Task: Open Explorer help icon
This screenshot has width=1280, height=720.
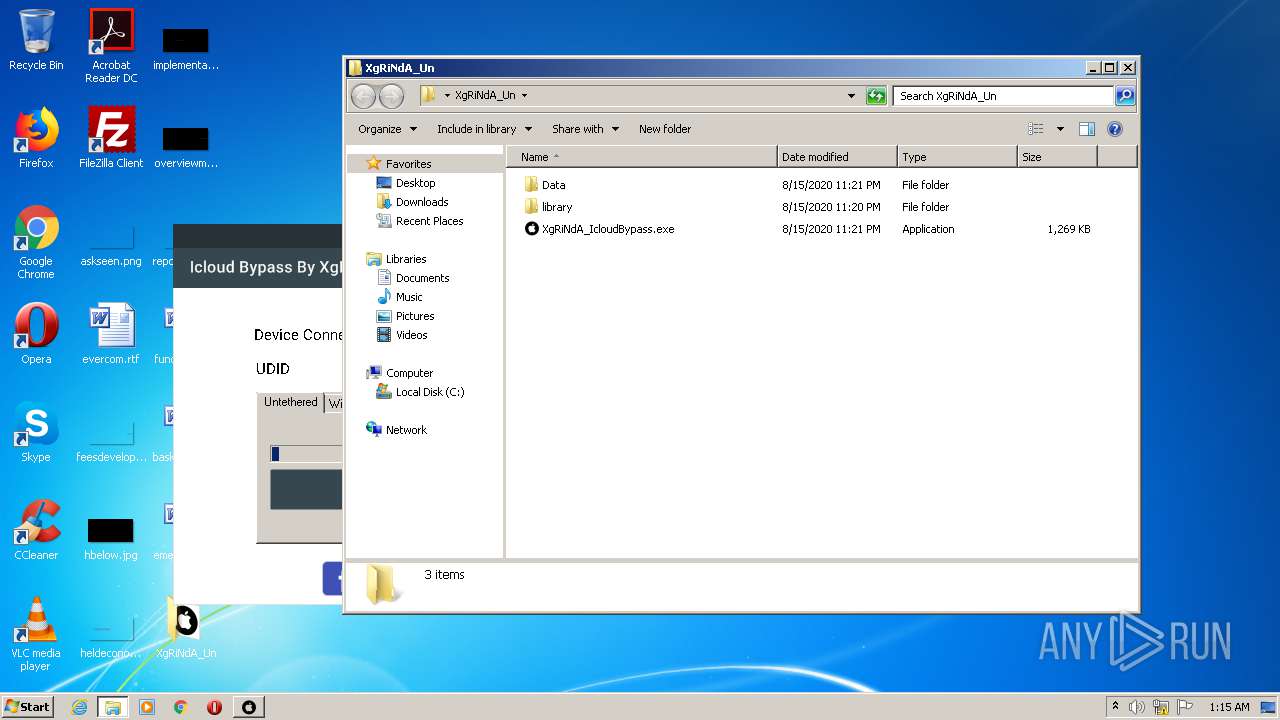Action: click(x=1115, y=129)
